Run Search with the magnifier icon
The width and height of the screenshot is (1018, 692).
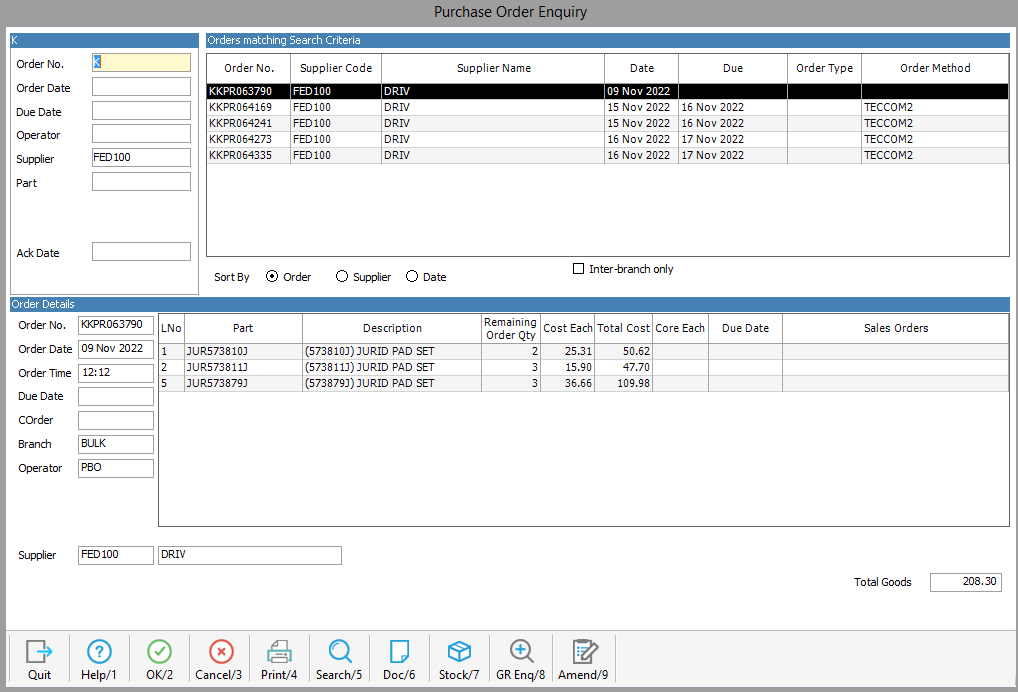coord(340,652)
